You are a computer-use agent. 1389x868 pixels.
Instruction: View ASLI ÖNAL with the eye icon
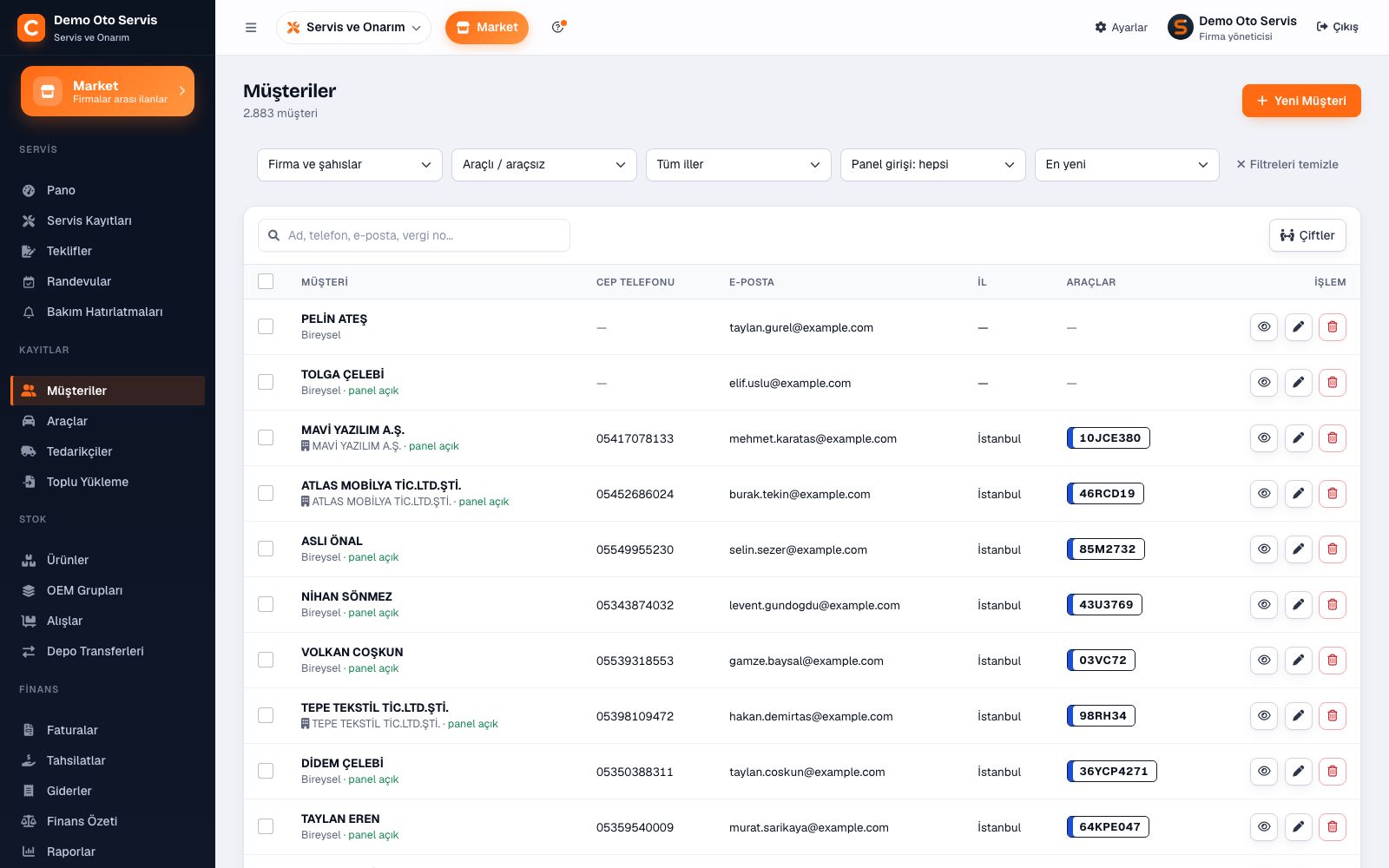[1264, 549]
